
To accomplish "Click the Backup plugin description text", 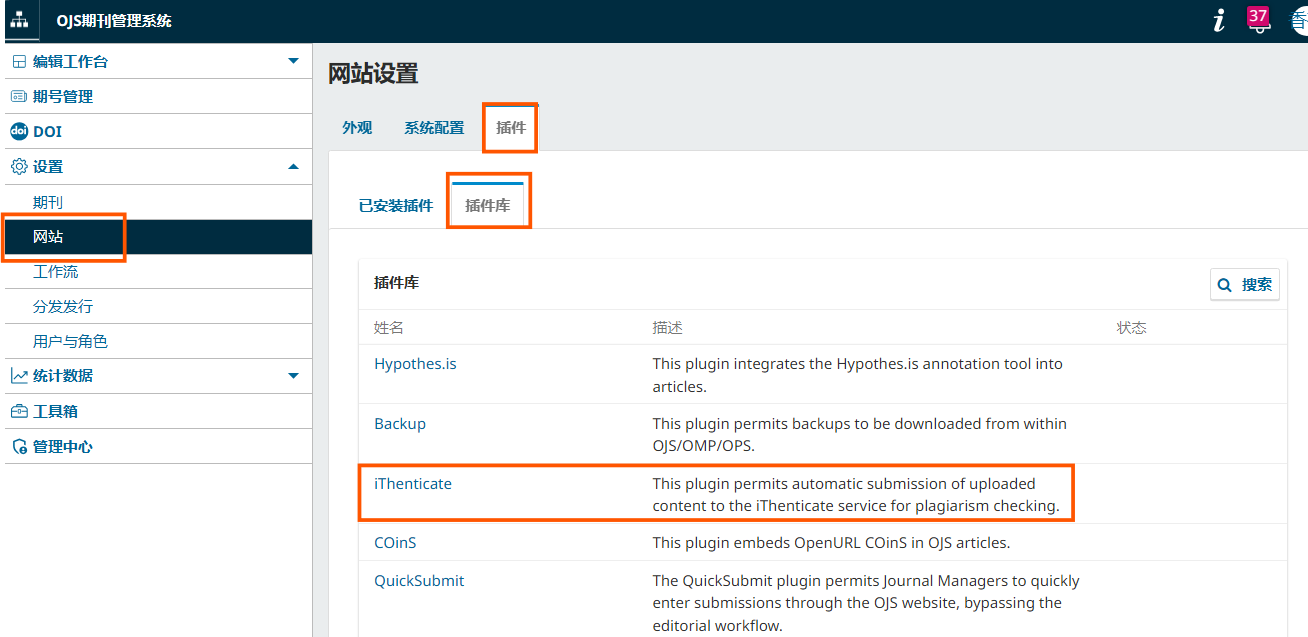I will [x=860, y=435].
